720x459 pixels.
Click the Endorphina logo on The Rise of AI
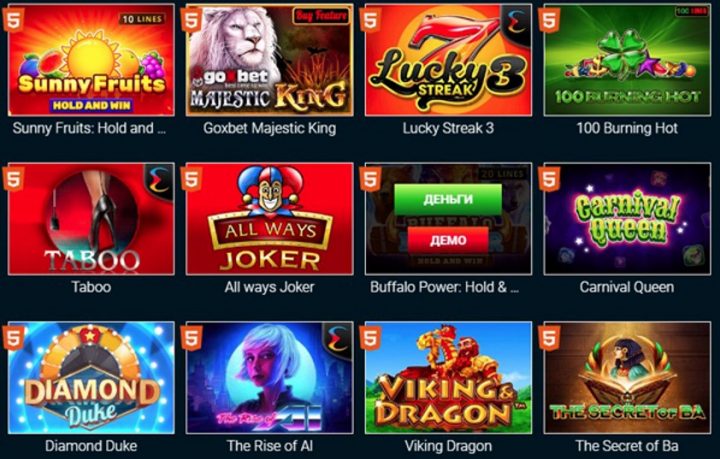coord(338,339)
